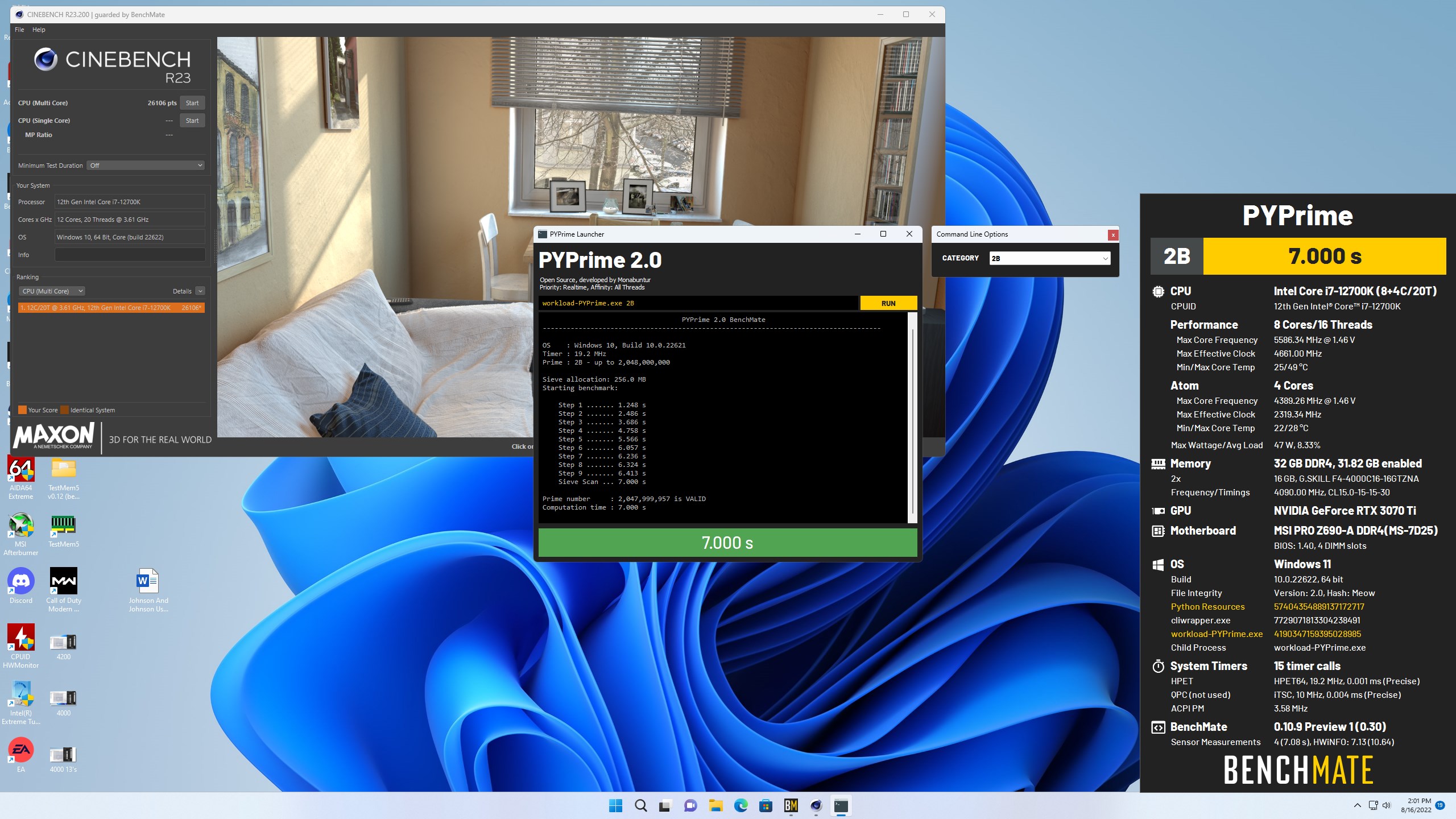This screenshot has height=819, width=1456.
Task: Click workload-PYPrime.exe hash in BenchMate
Action: coord(1317,634)
